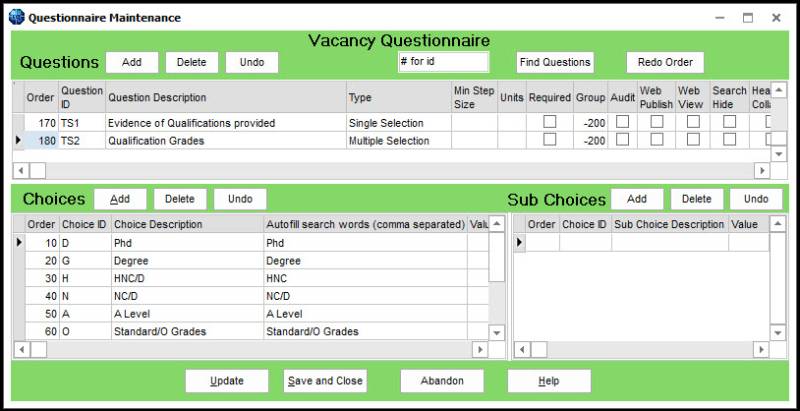Click the Questionnaire Maintenance app icon
The height and width of the screenshot is (411, 800).
pos(17,18)
